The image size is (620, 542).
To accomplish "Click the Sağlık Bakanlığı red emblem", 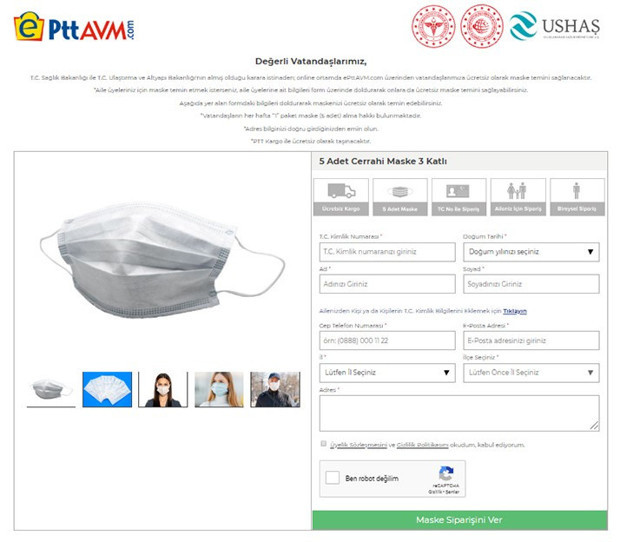I will tap(433, 26).
